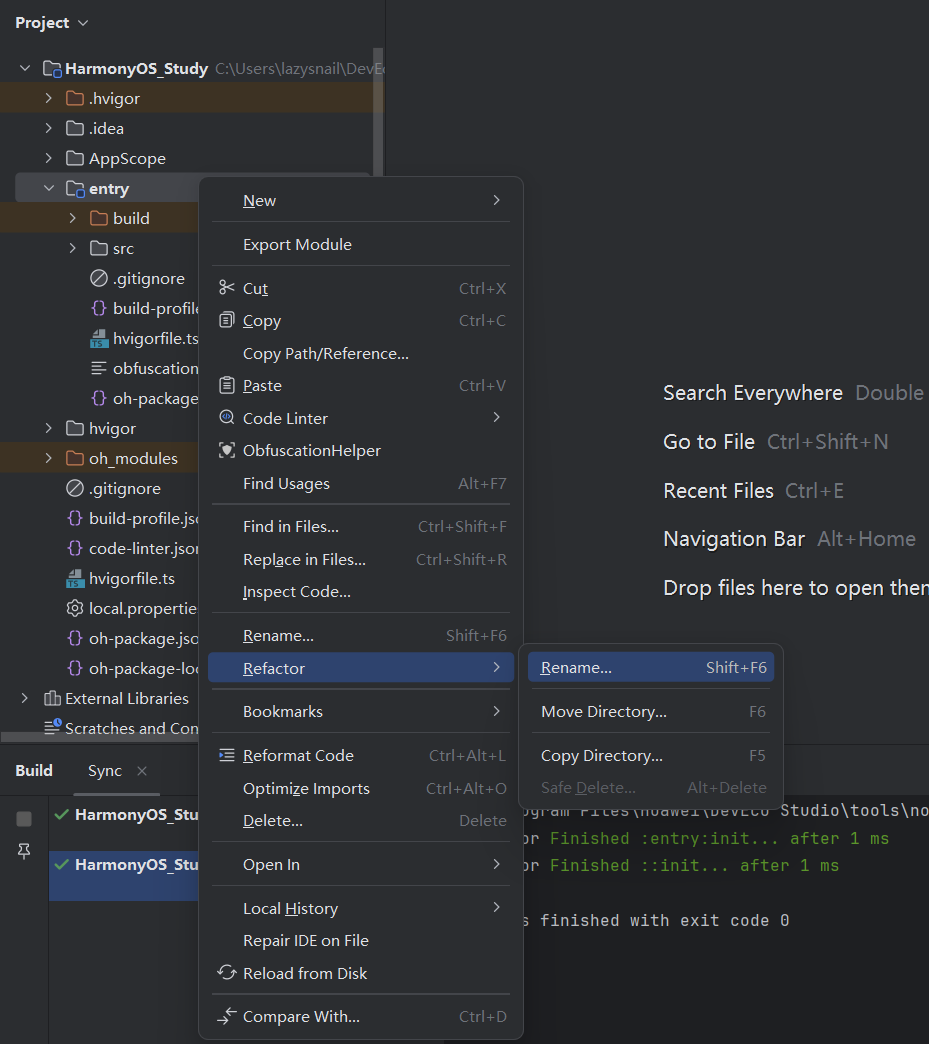Click the Cut scissors icon in context menu
Screen dimensions: 929x1044
pos(227,288)
